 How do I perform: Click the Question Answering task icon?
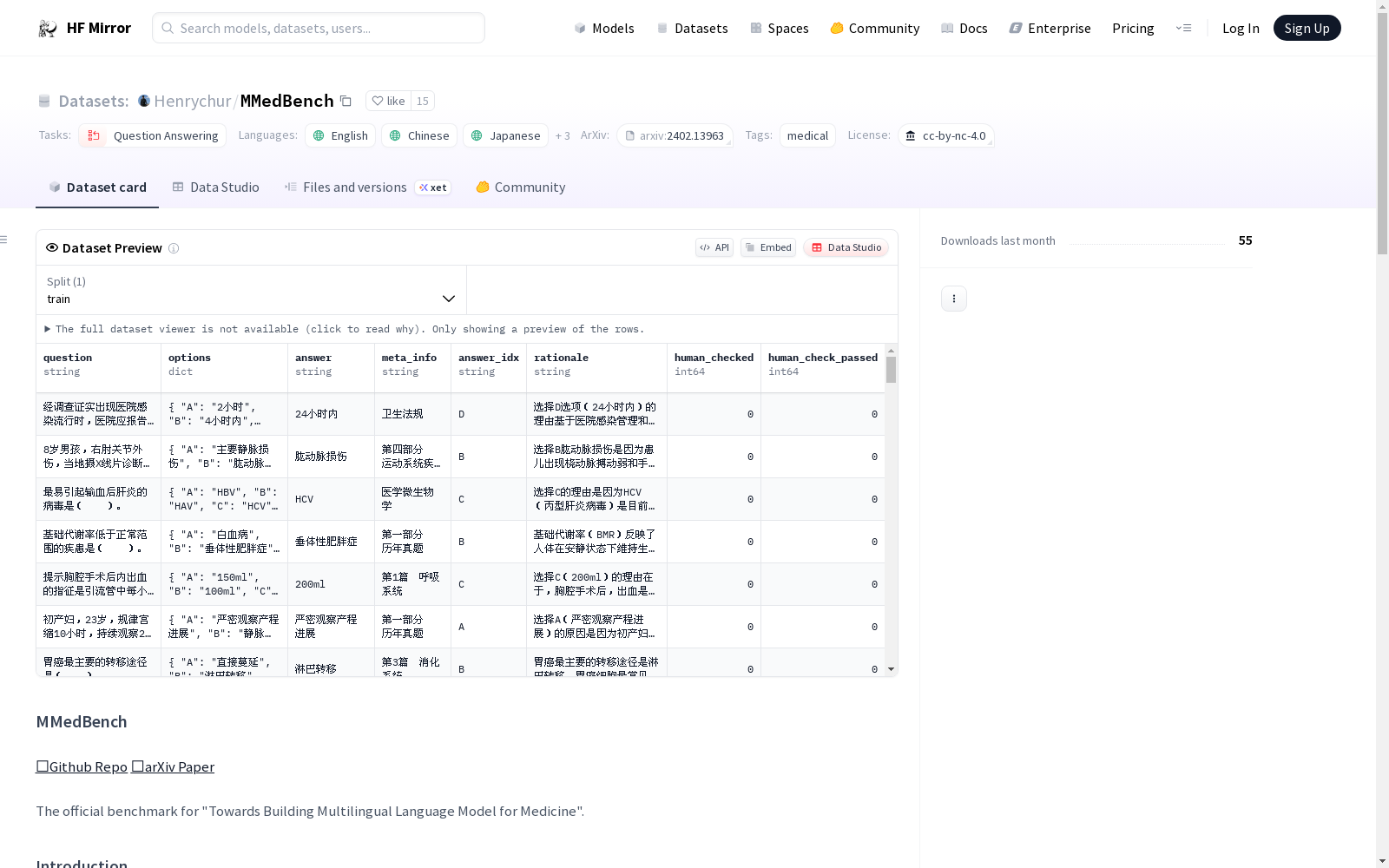click(x=93, y=135)
